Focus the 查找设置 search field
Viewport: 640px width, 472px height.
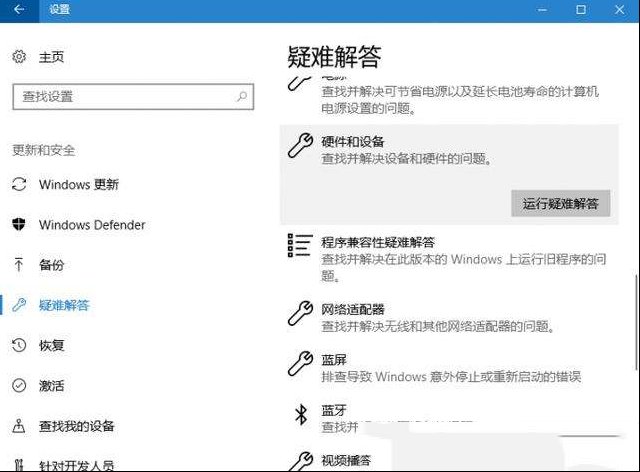tap(133, 97)
